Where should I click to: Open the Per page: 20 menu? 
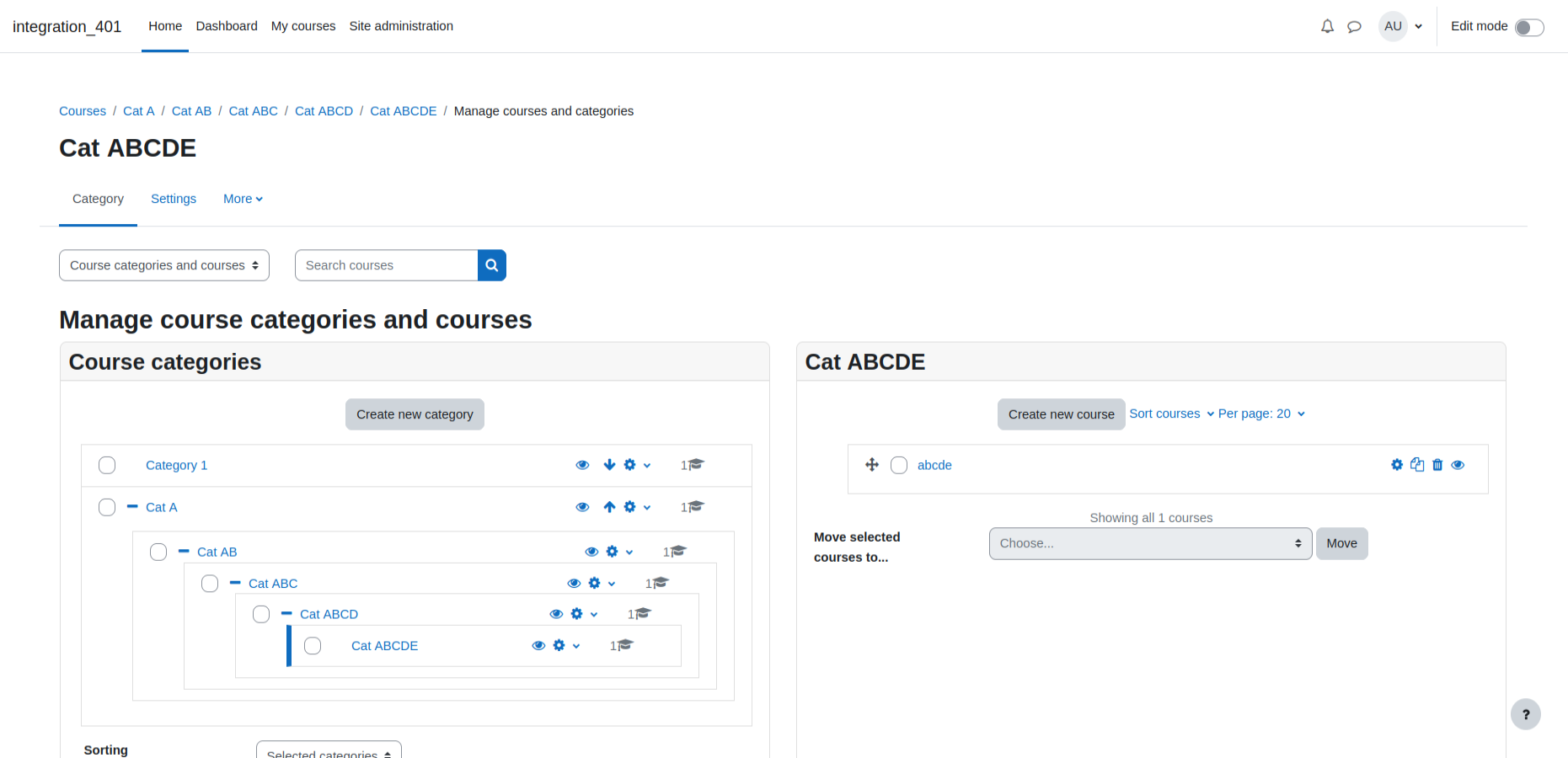click(1261, 414)
